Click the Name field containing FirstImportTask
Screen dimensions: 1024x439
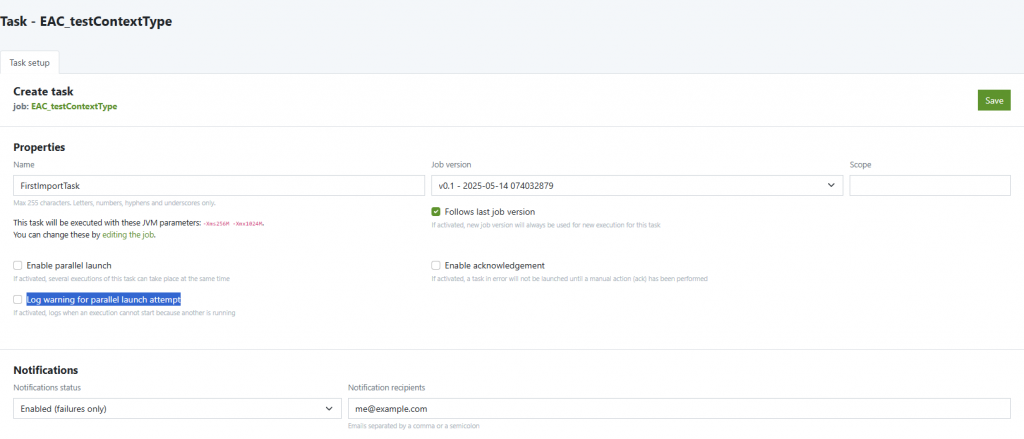[219, 186]
